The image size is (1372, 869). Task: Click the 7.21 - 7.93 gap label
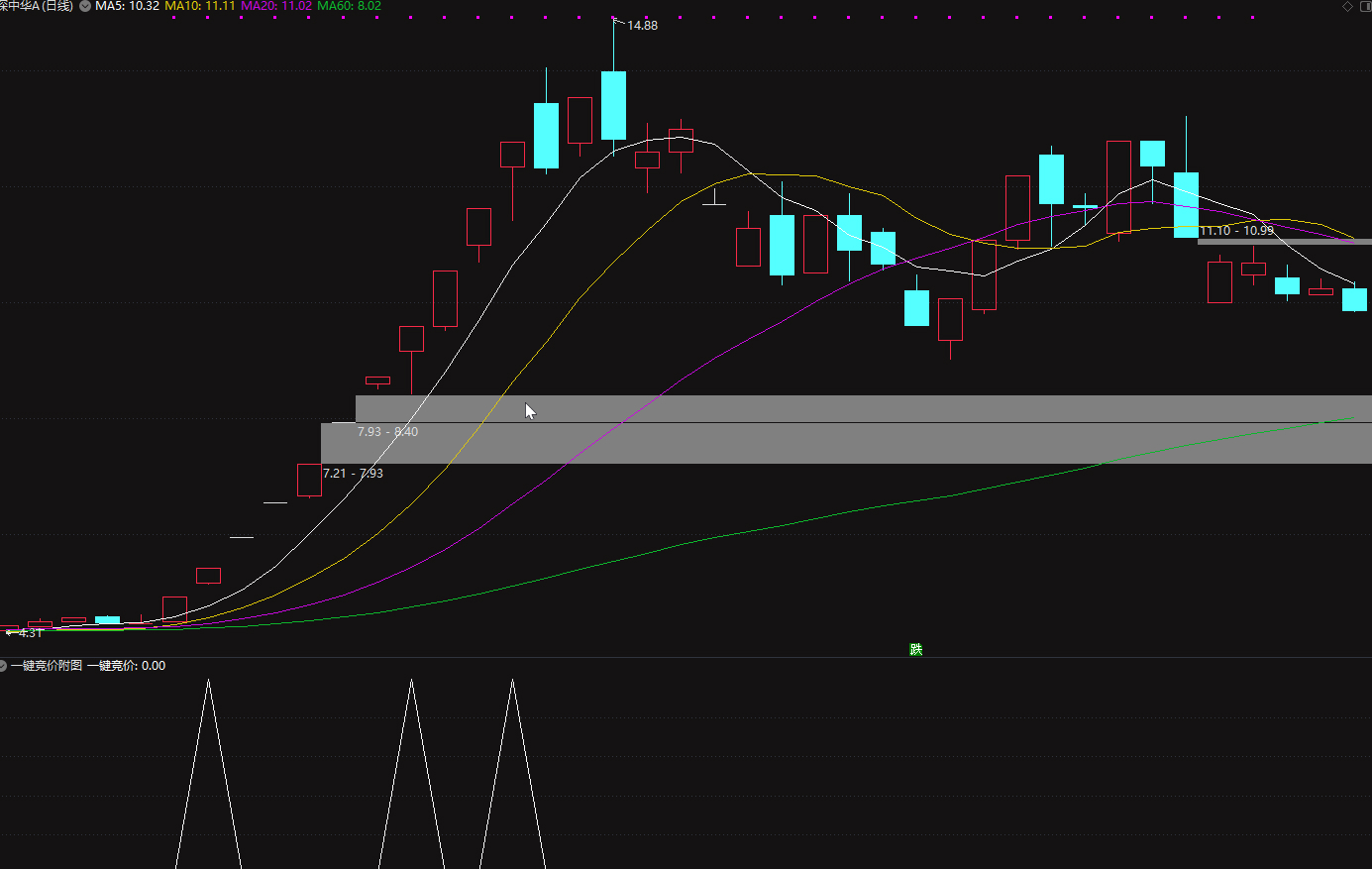pos(353,474)
